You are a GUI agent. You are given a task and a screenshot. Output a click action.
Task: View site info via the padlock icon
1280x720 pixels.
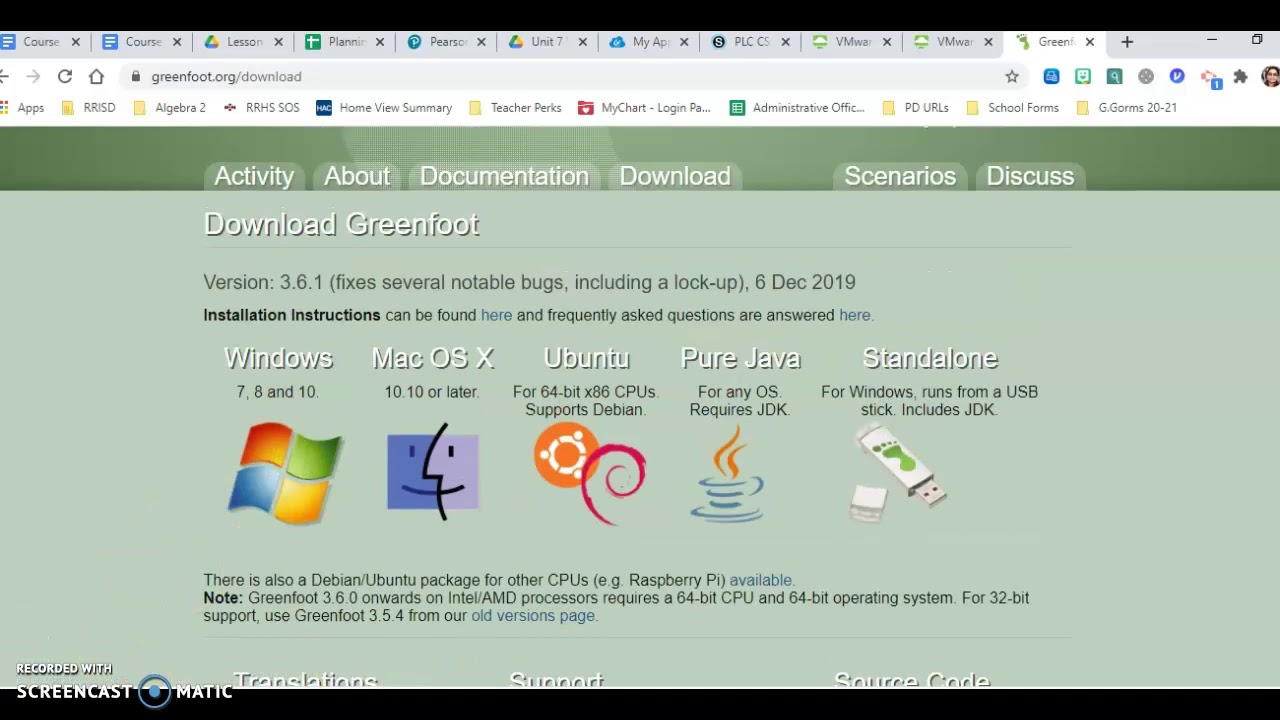pos(136,76)
